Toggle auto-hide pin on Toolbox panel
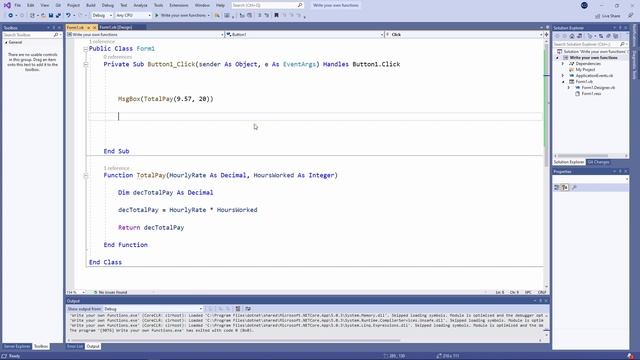 (53, 28)
